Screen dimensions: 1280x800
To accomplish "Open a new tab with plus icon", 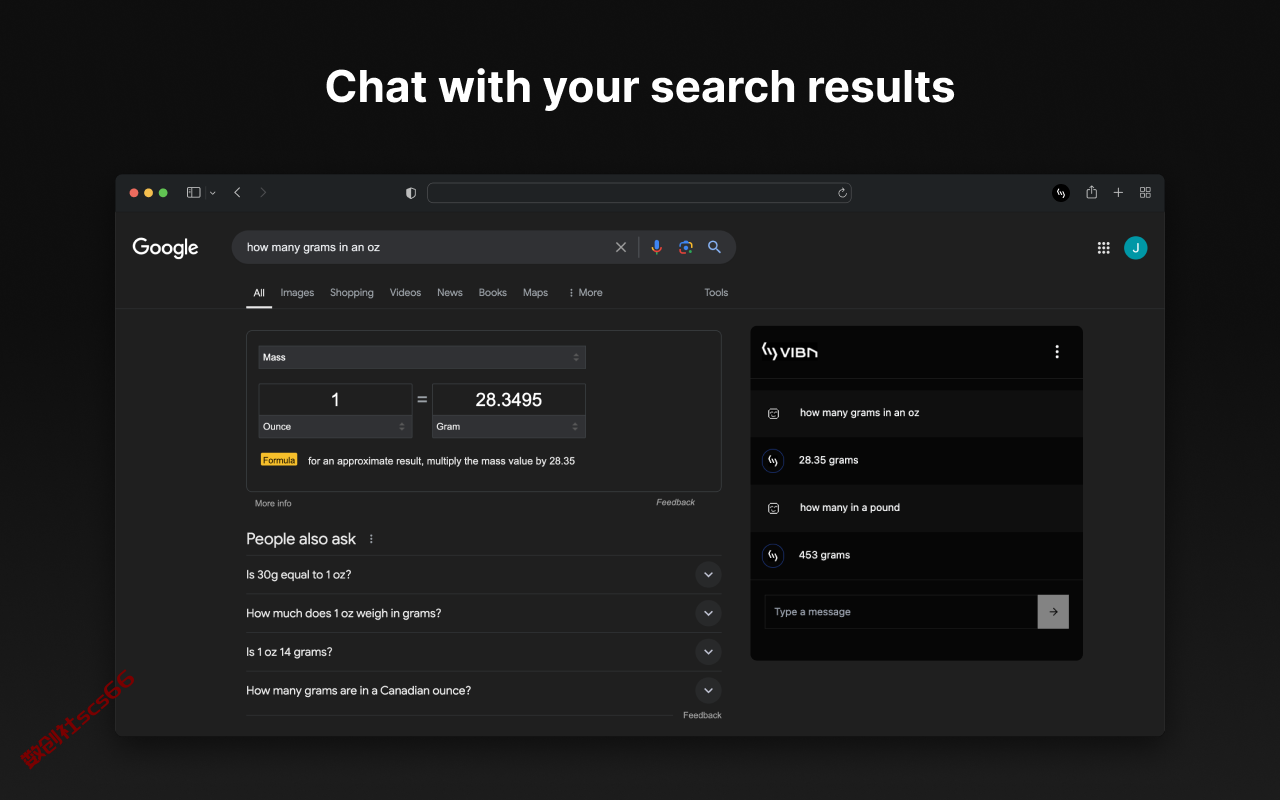I will (1118, 193).
